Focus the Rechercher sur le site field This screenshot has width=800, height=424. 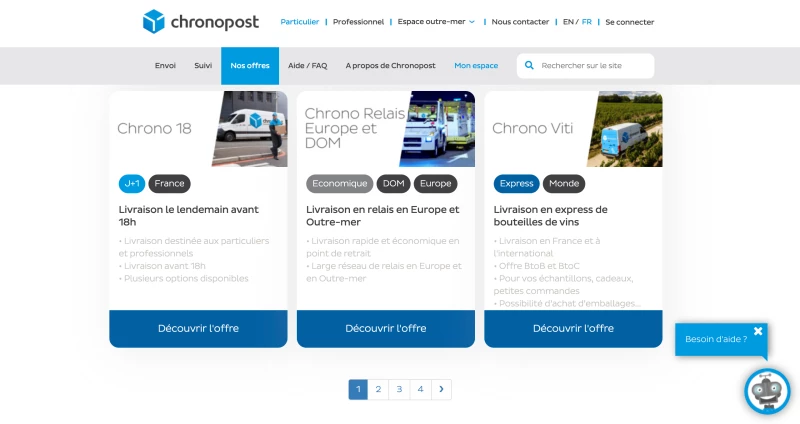click(586, 66)
